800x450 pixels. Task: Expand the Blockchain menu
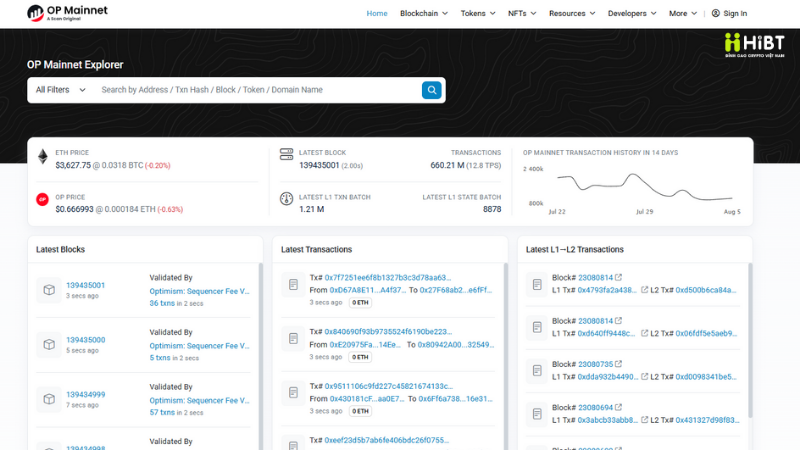pyautogui.click(x=423, y=13)
